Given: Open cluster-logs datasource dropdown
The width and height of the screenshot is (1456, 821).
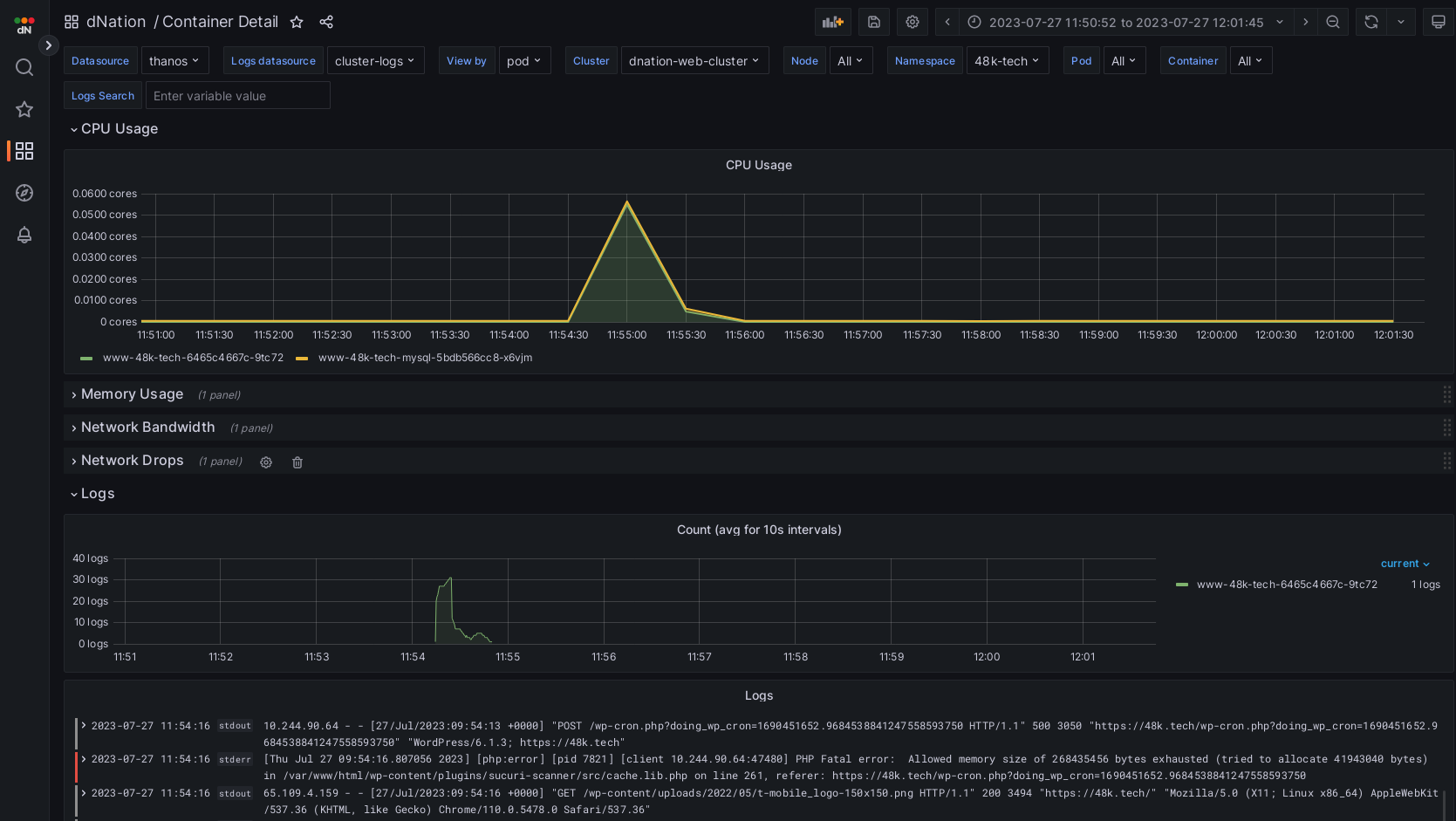Looking at the screenshot, I should (x=375, y=60).
